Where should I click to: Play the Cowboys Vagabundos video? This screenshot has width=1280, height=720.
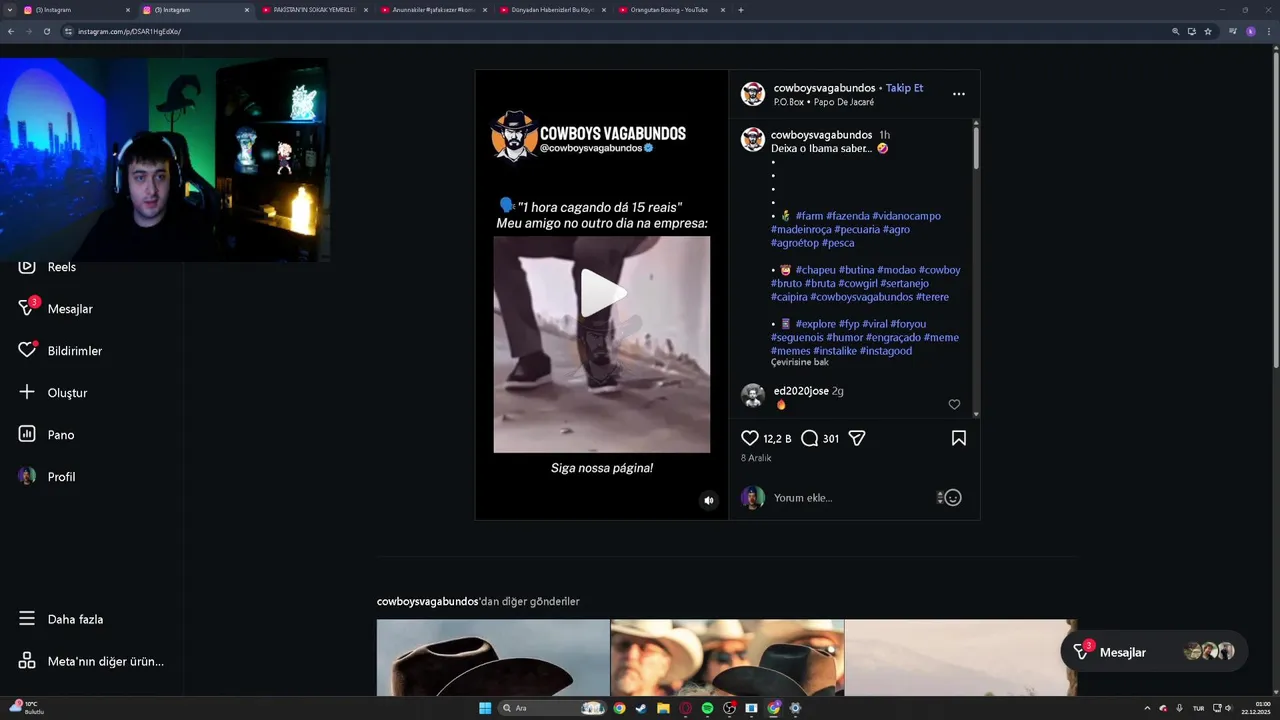point(602,293)
